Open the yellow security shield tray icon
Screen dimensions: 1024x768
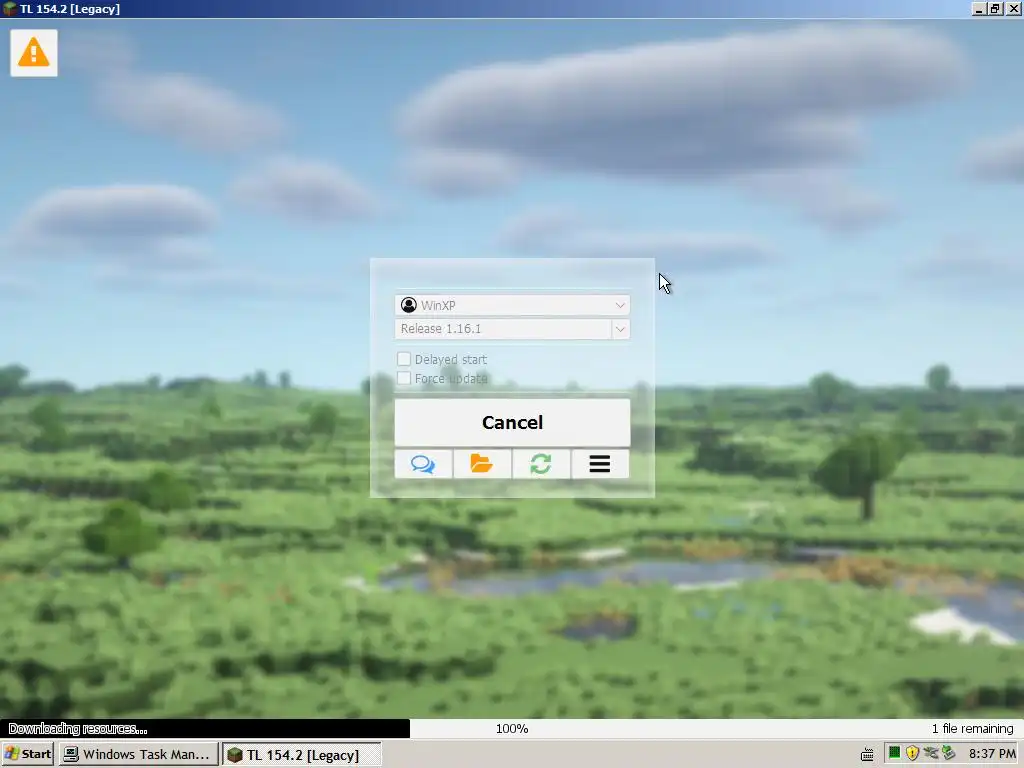tap(912, 753)
